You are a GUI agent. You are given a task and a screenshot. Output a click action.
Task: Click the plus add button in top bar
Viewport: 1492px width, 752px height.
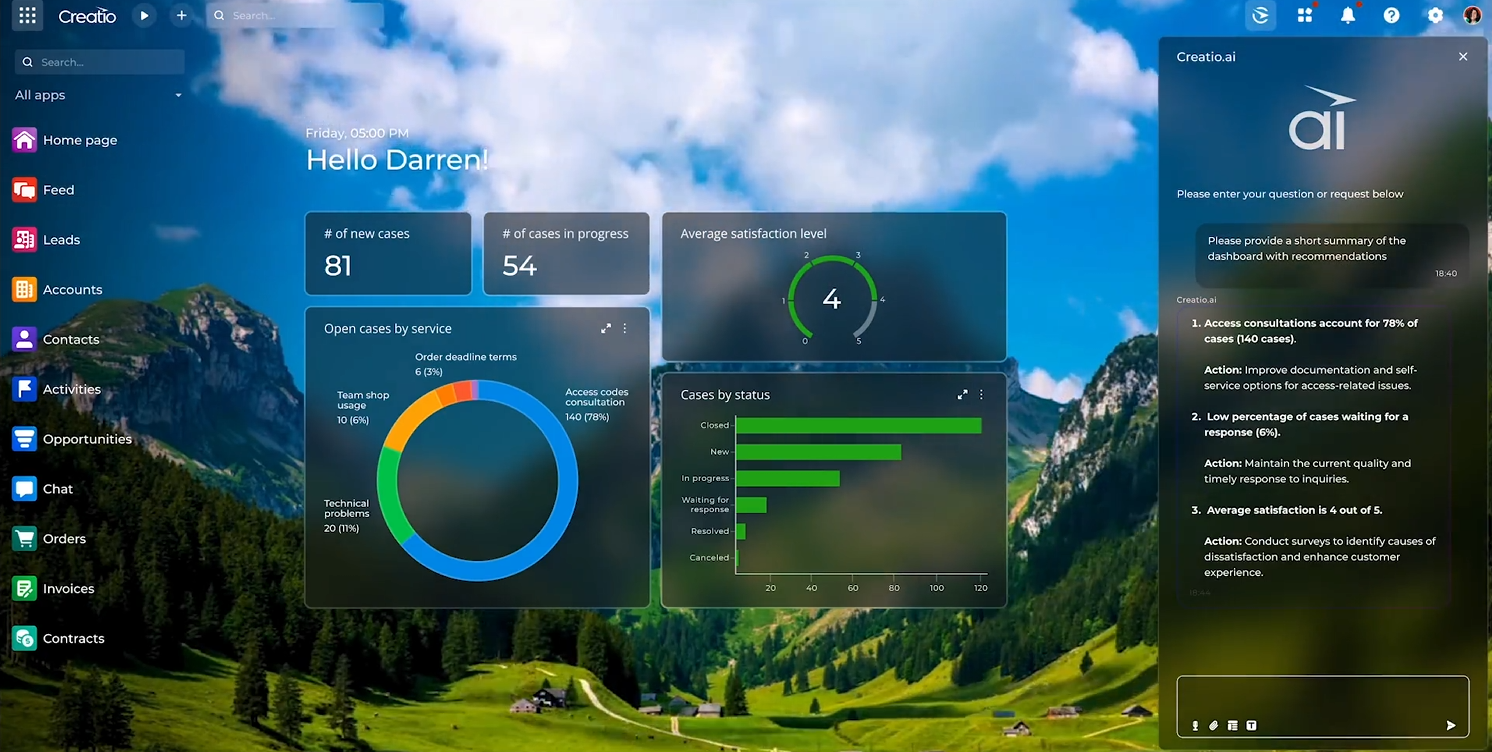181,16
